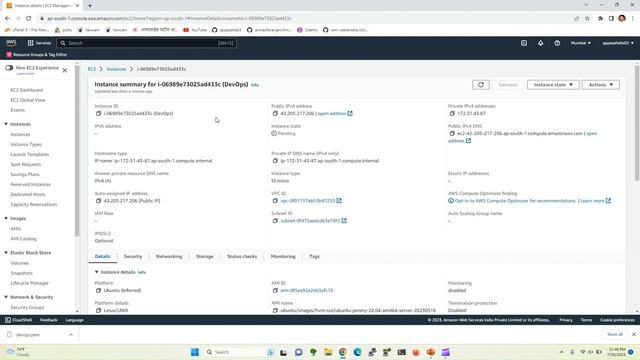The image size is (640, 360).
Task: Open File Explorer from the taskbar
Action: [x=328, y=352]
